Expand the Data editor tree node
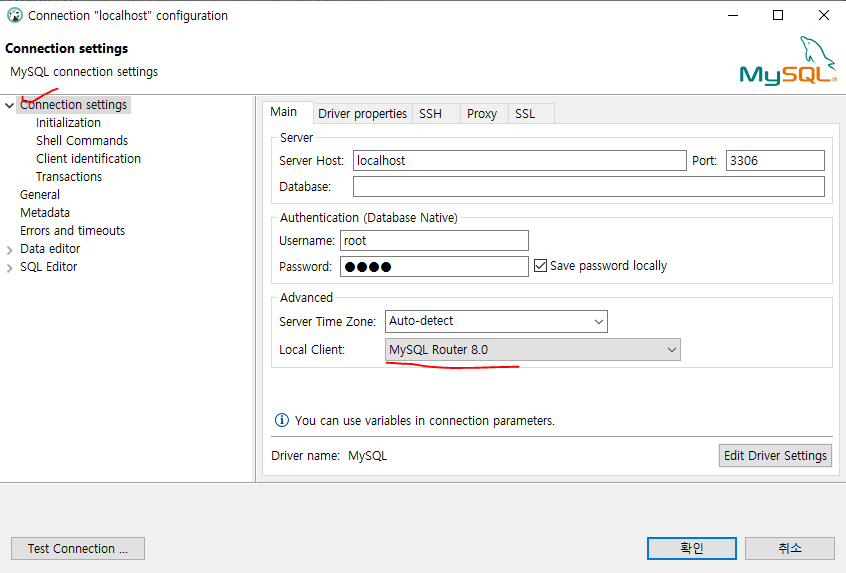 9,250
